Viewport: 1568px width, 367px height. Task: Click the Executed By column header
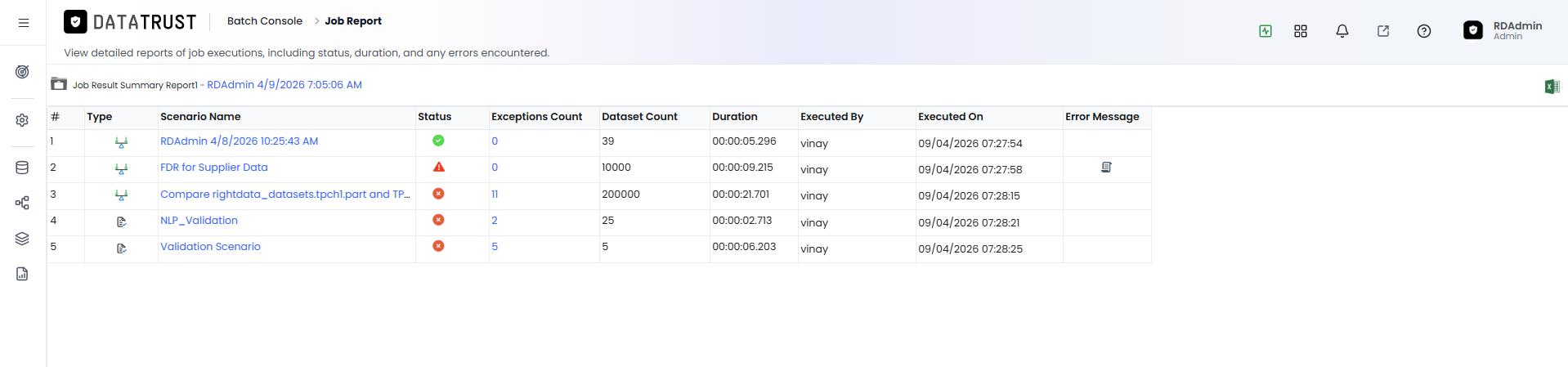pyautogui.click(x=831, y=117)
